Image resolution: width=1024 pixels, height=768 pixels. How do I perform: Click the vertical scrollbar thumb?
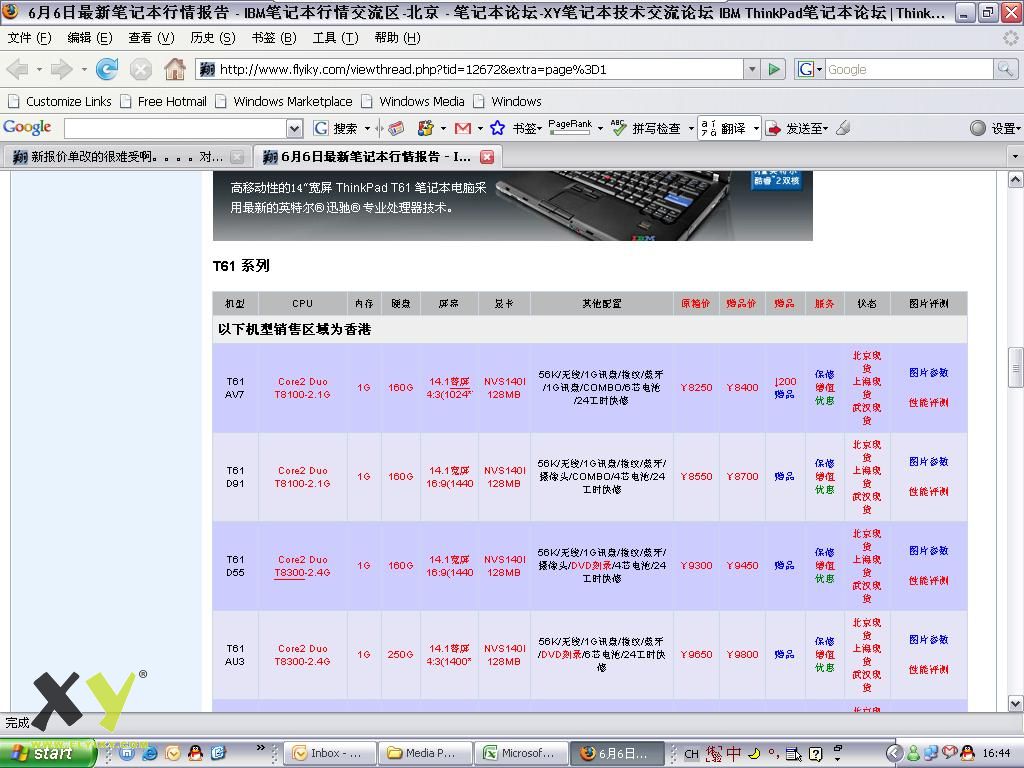1016,368
